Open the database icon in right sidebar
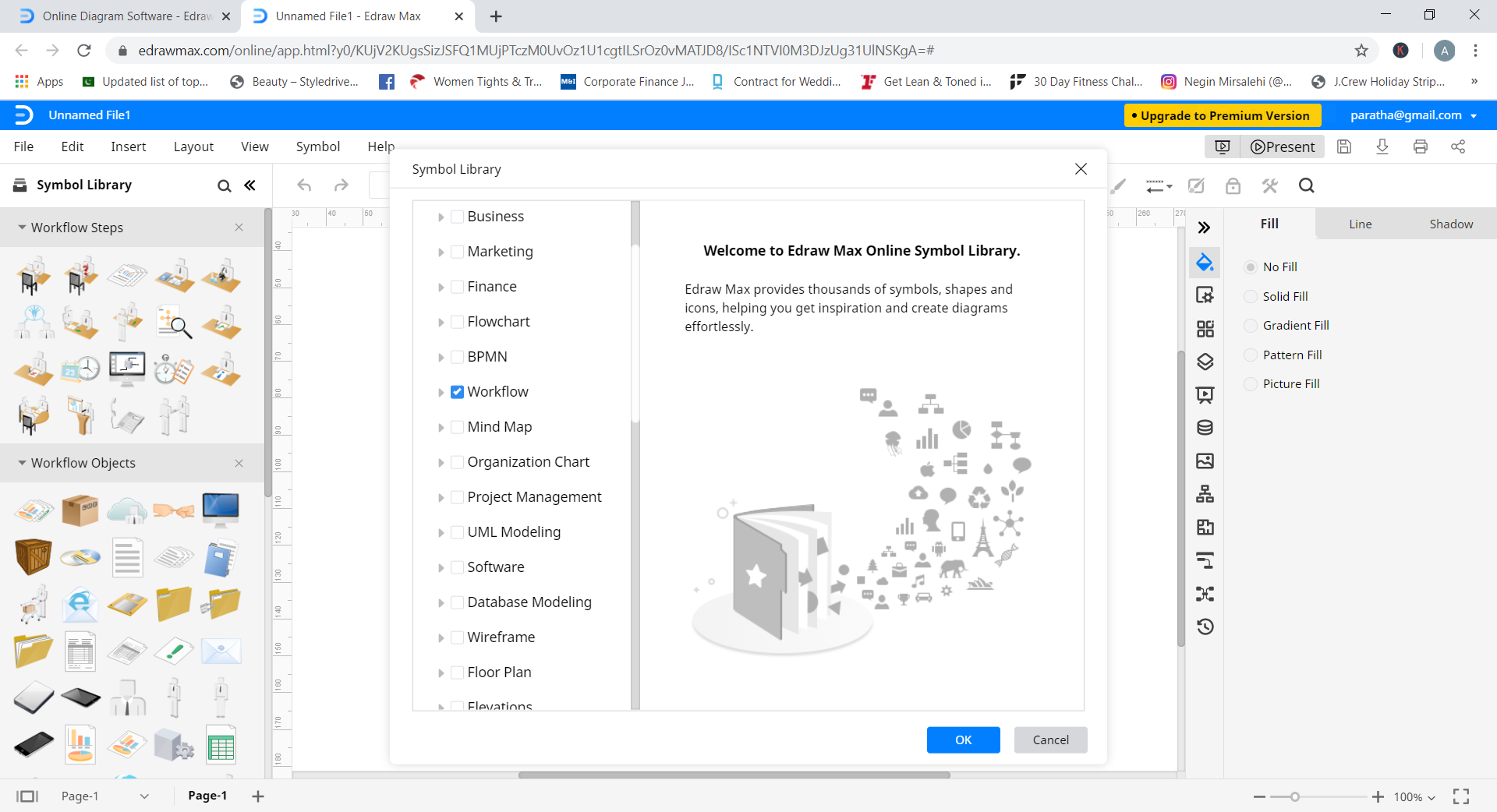 (x=1205, y=428)
